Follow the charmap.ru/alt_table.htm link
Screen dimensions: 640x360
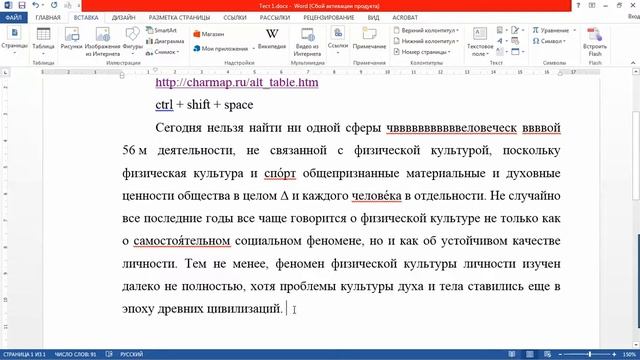(x=237, y=82)
